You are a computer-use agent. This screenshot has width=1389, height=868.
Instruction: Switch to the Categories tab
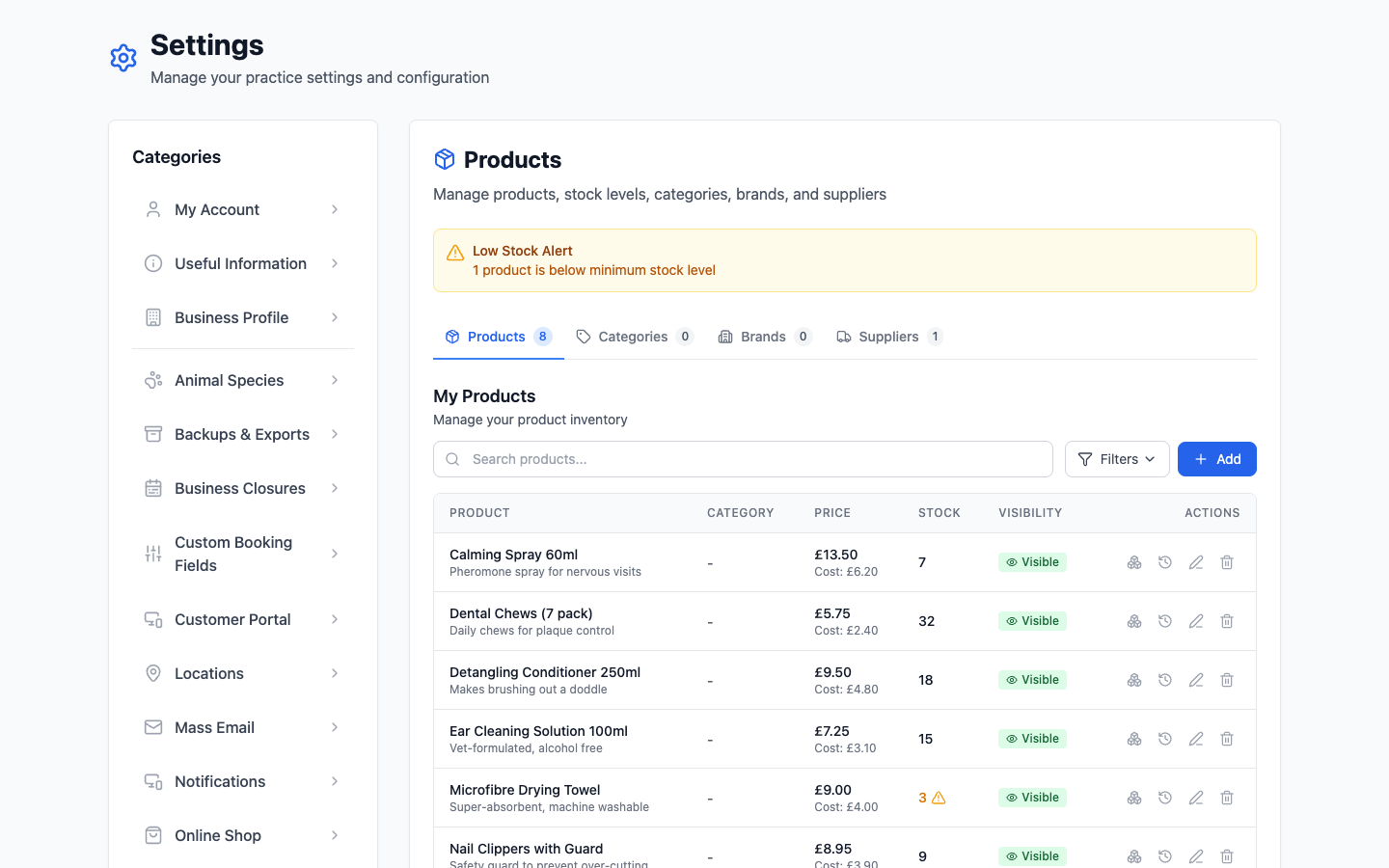pos(635,337)
